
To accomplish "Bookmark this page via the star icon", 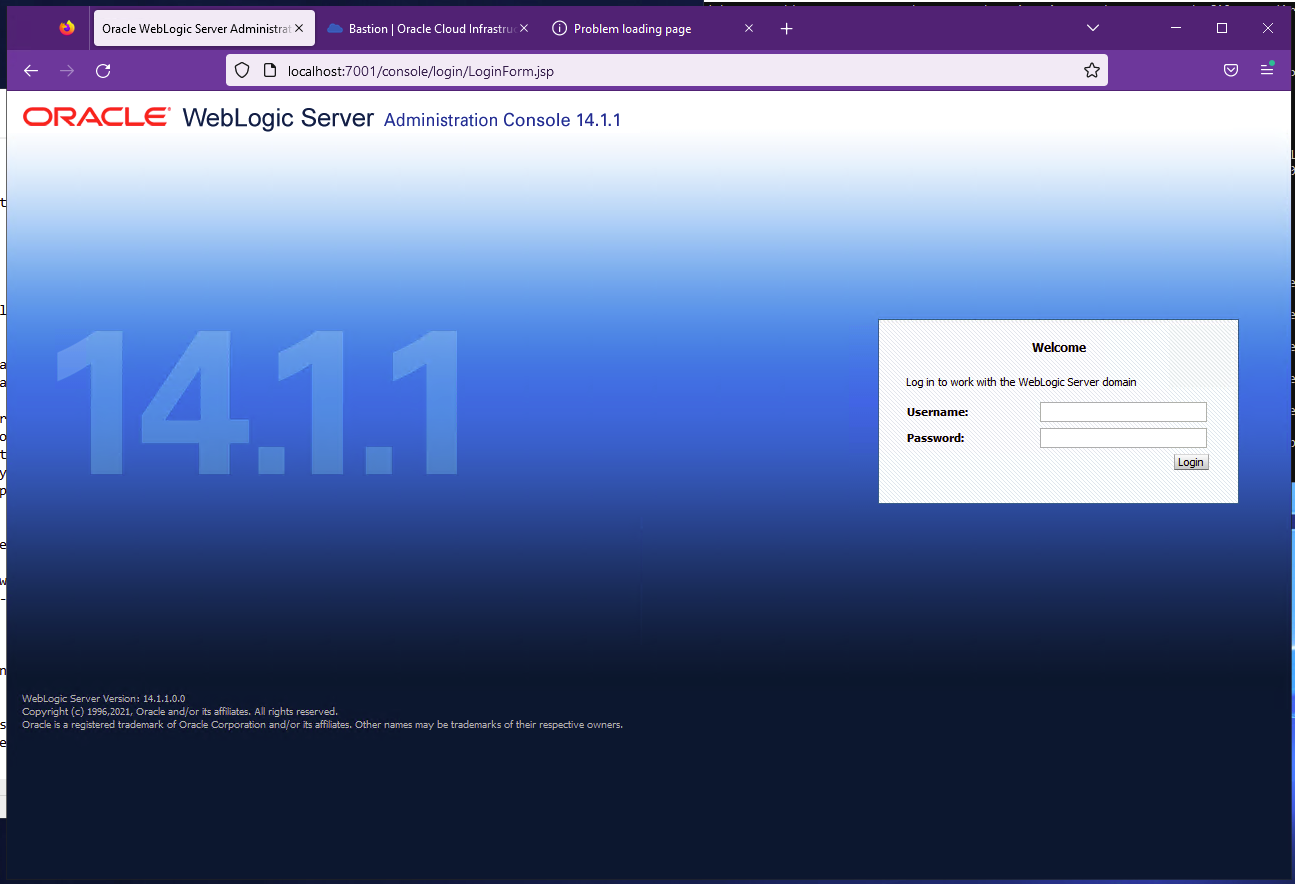I will click(1091, 70).
